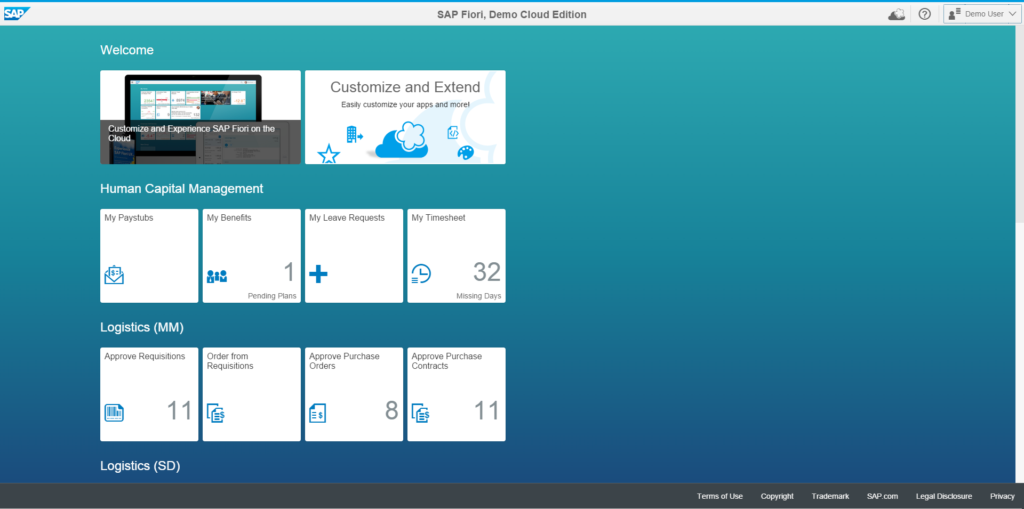Open the Customize and Extend tile
Image resolution: width=1024 pixels, height=509 pixels.
[x=405, y=117]
